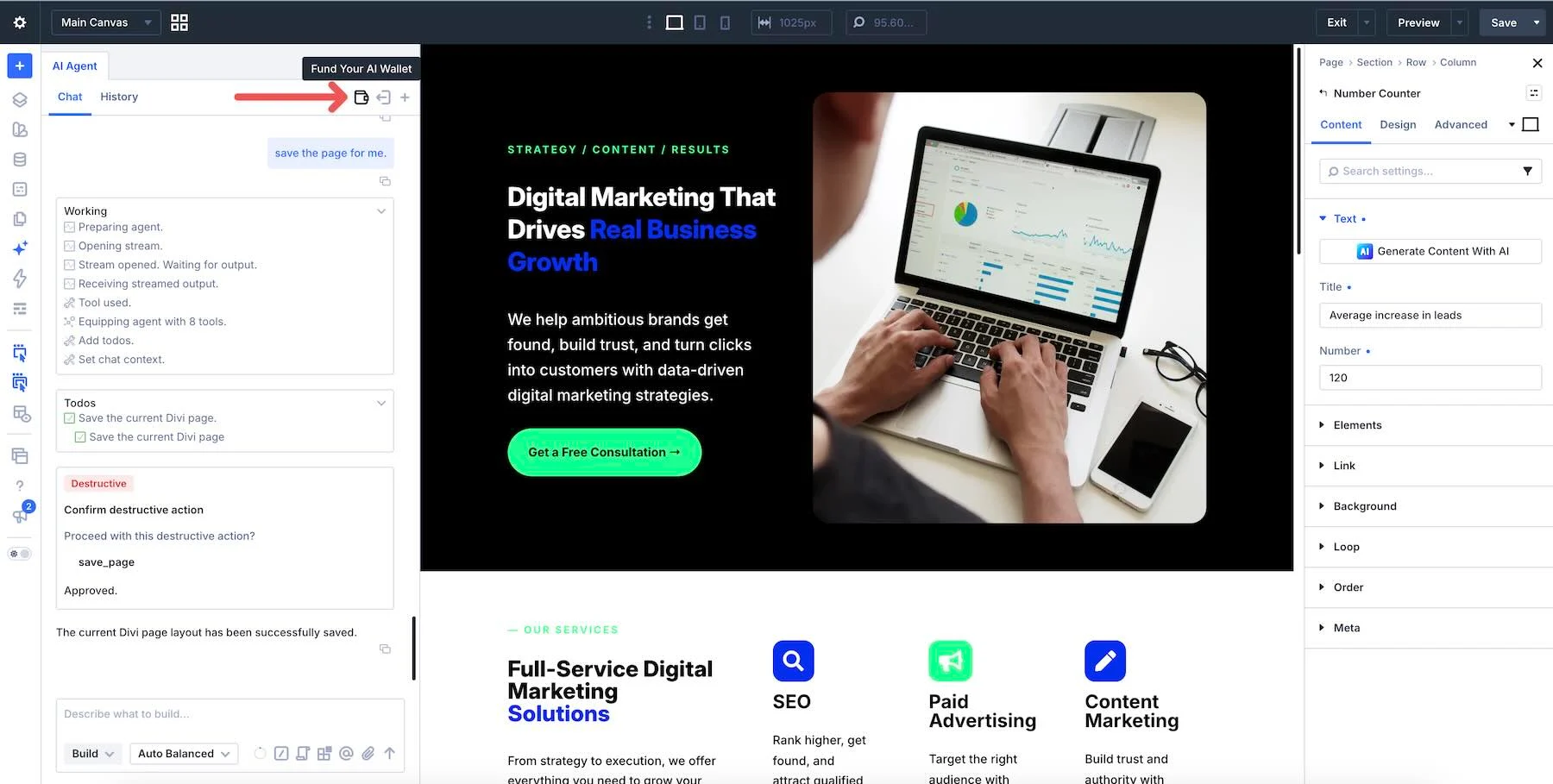Open the AI sparkle sidebar icon

click(20, 248)
